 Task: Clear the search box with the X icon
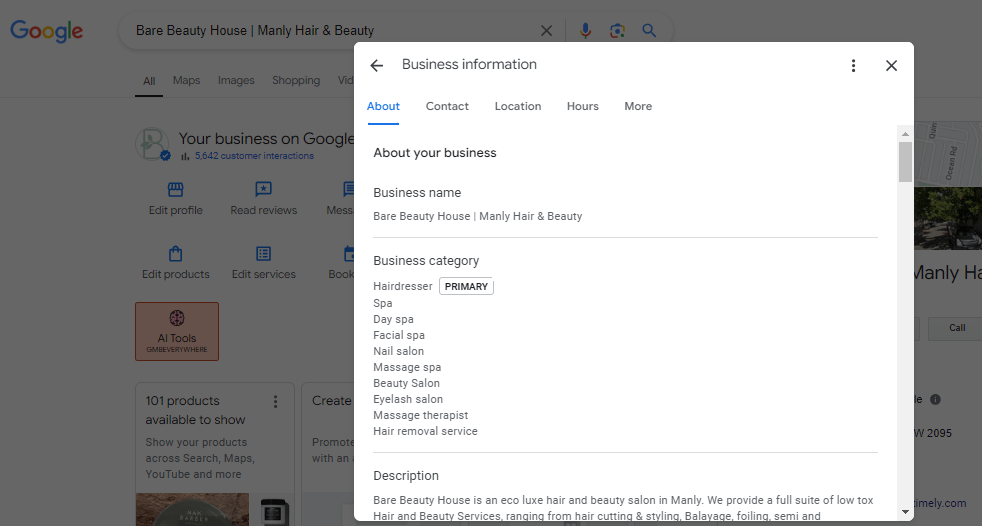click(x=546, y=31)
